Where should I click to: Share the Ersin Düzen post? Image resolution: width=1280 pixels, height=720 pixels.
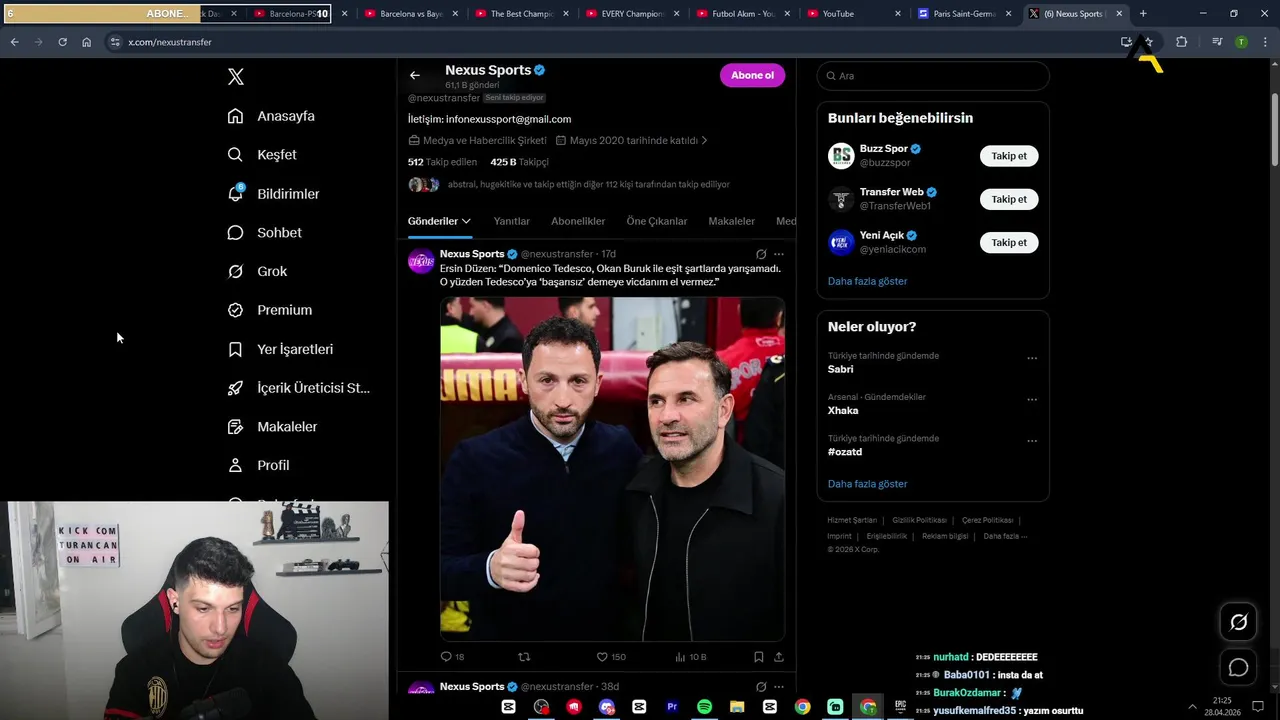pos(779,657)
